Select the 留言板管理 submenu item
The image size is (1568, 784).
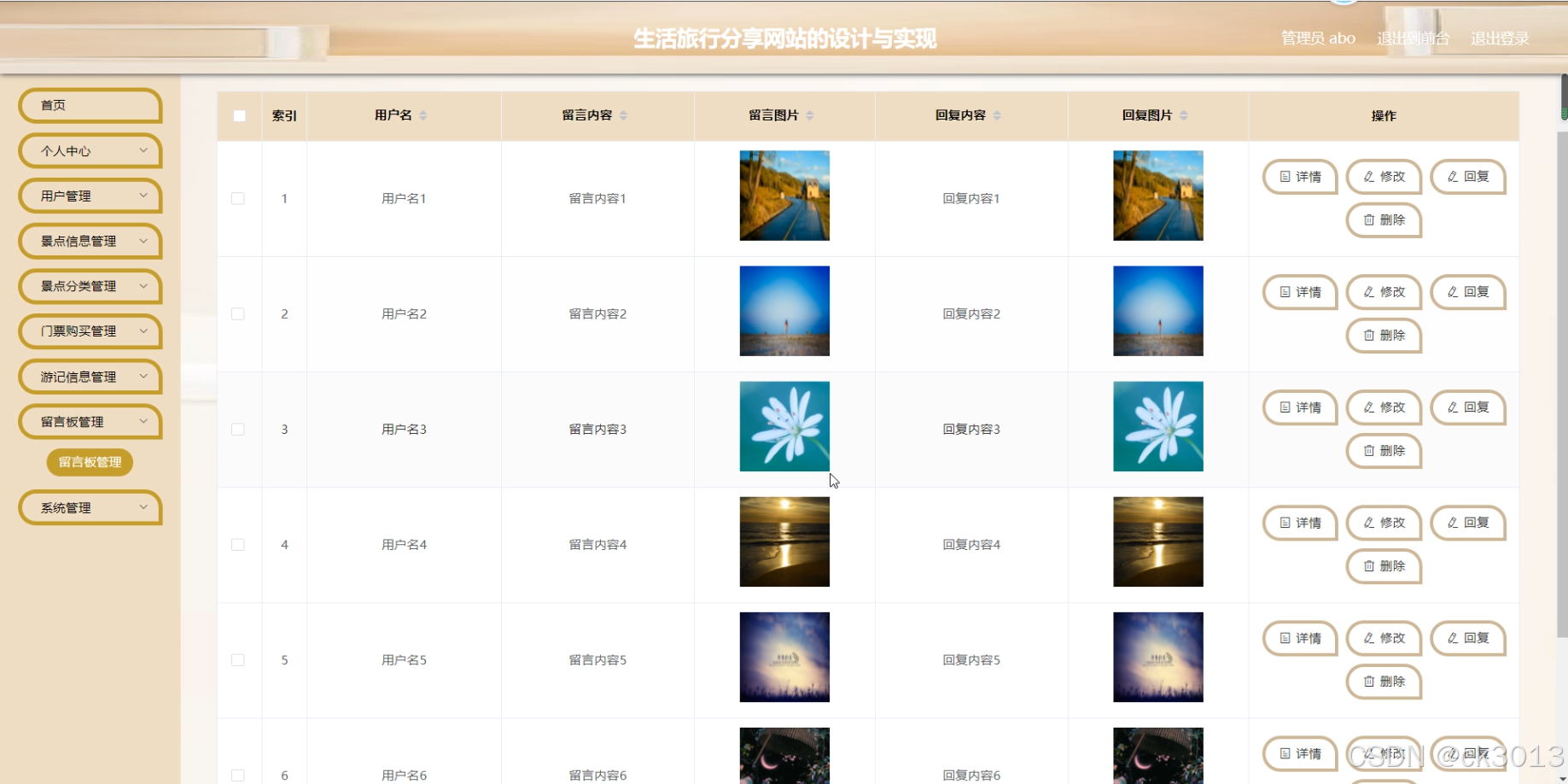(x=90, y=462)
